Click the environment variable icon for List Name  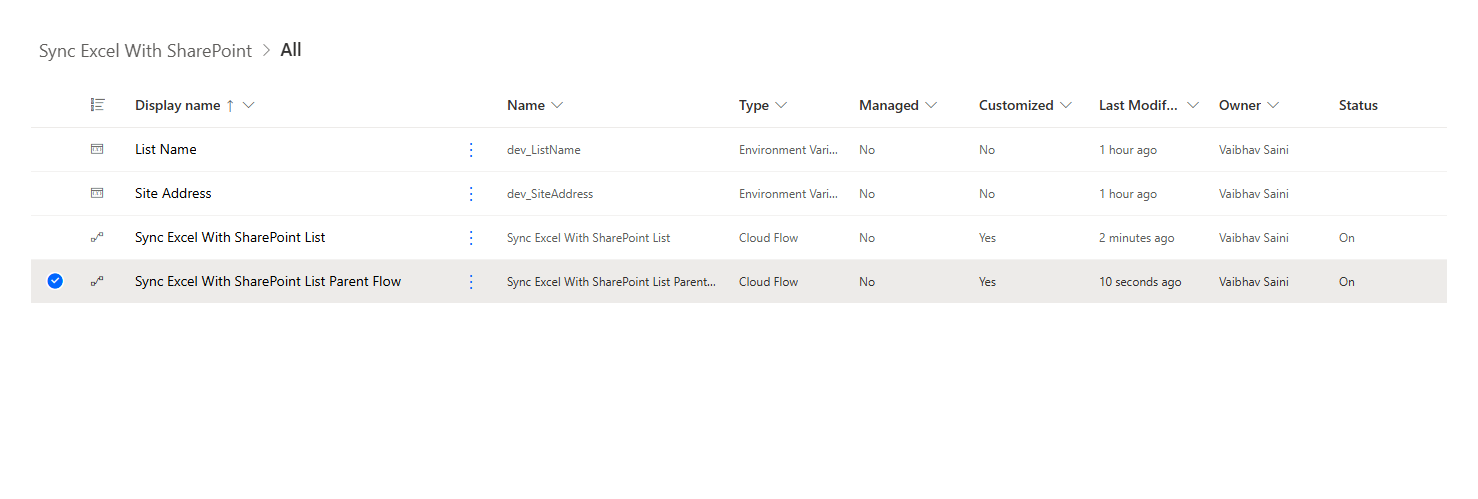(97, 149)
